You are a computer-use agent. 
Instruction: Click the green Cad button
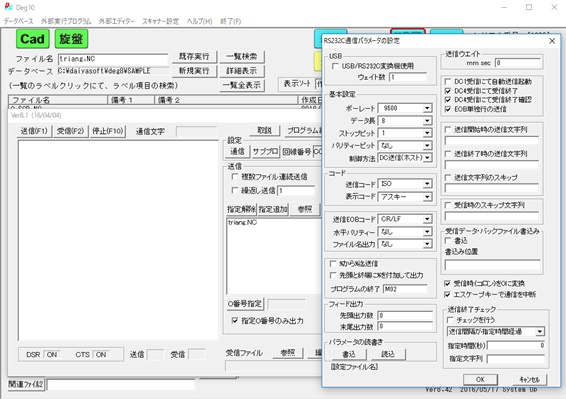(32, 39)
